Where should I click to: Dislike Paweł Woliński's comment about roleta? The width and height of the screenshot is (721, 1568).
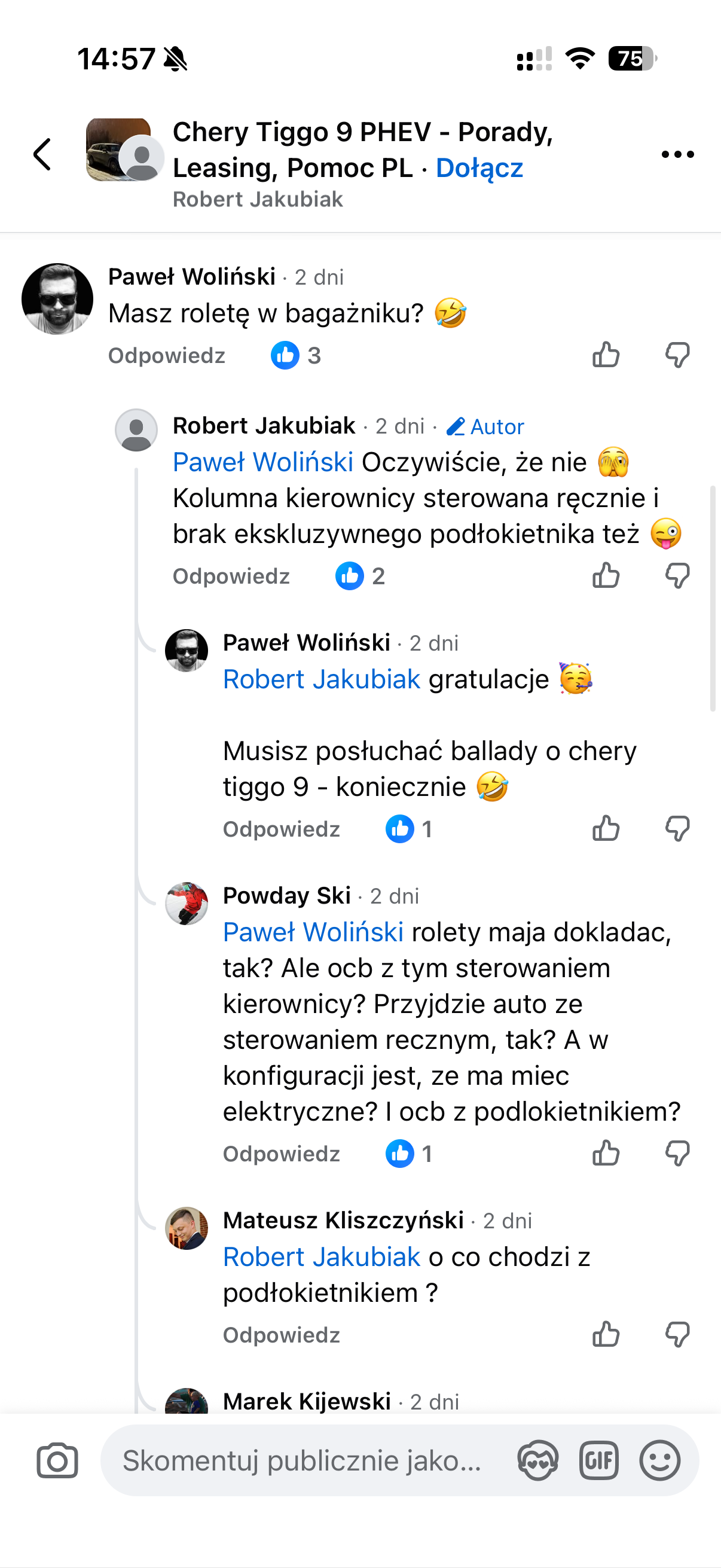[x=677, y=355]
